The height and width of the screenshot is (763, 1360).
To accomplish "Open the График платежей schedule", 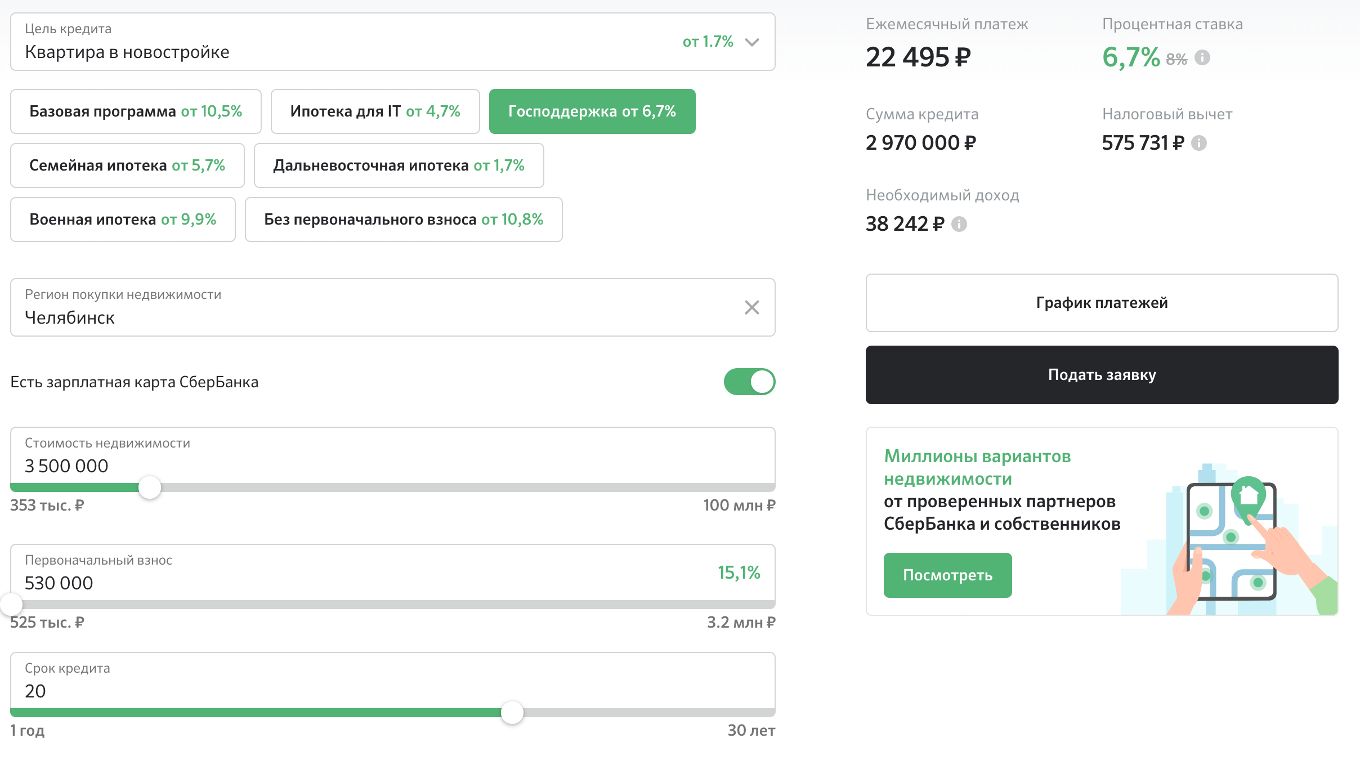I will click(x=1101, y=303).
